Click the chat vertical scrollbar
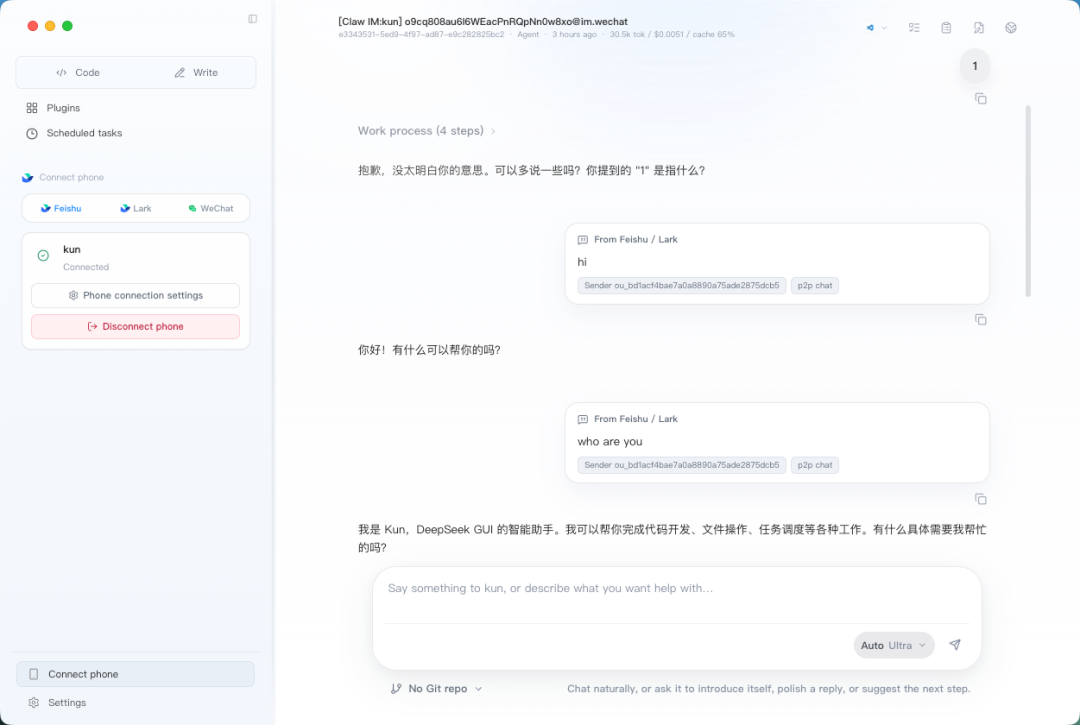This screenshot has height=725, width=1080. pos(1028,201)
